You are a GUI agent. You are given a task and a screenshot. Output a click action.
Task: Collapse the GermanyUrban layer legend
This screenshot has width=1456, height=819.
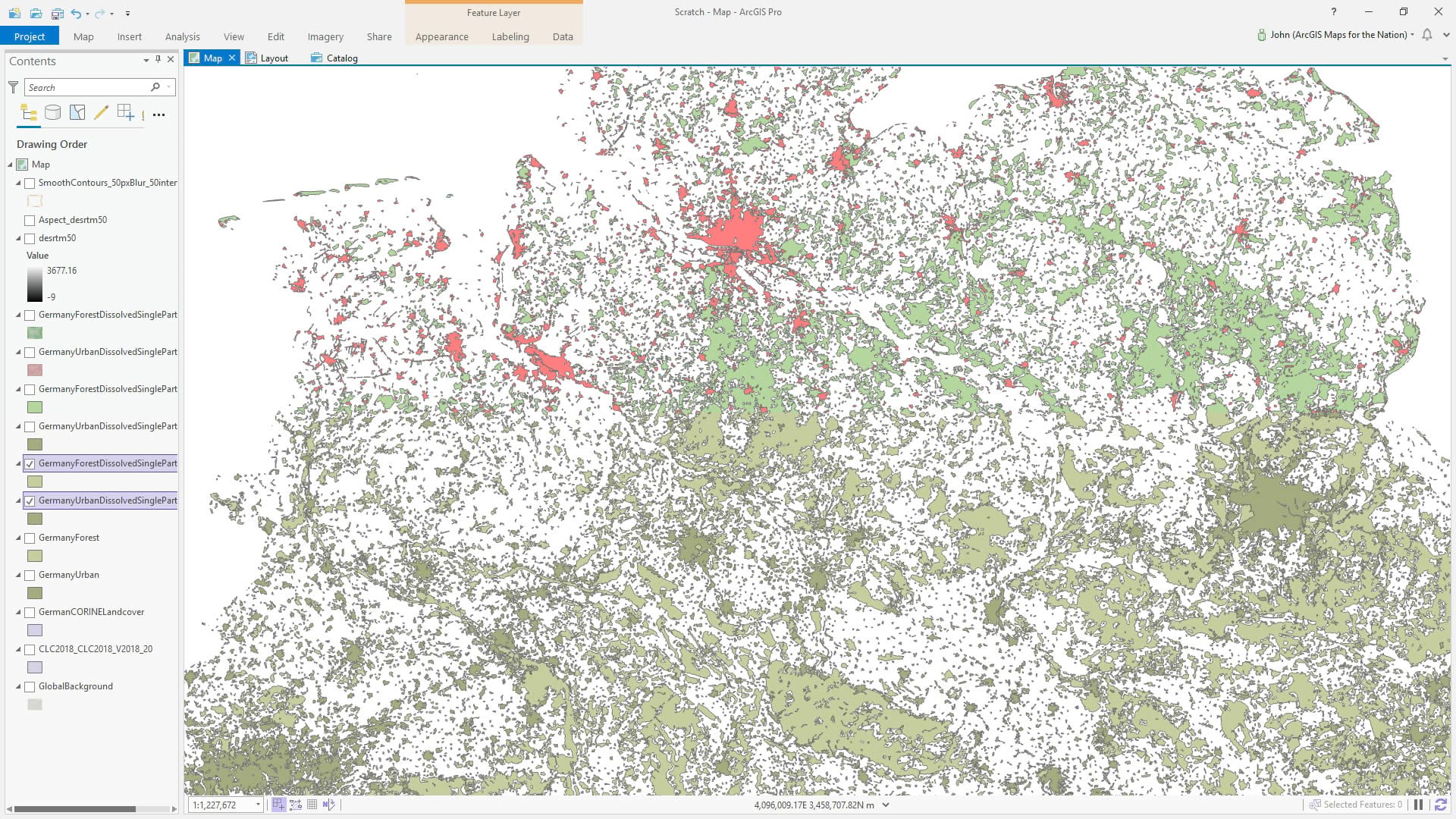tap(18, 575)
